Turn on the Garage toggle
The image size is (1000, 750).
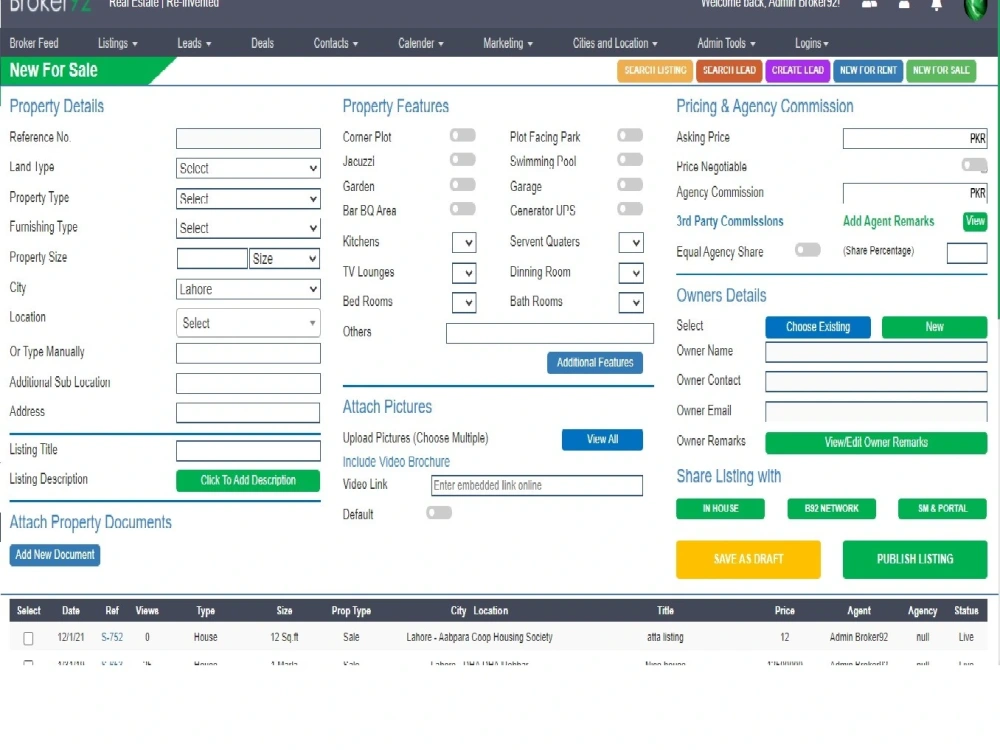pyautogui.click(x=629, y=184)
